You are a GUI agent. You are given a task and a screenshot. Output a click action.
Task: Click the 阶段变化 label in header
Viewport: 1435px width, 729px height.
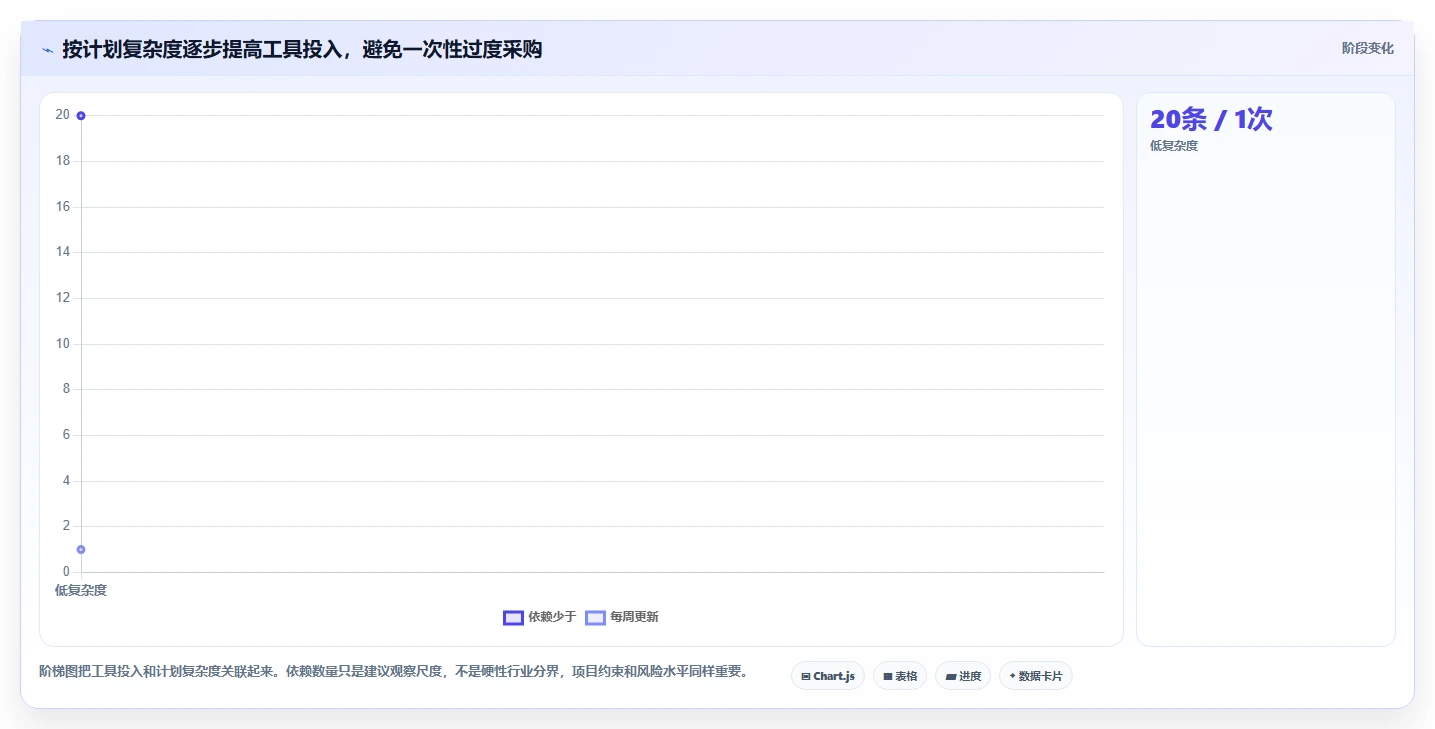1367,48
